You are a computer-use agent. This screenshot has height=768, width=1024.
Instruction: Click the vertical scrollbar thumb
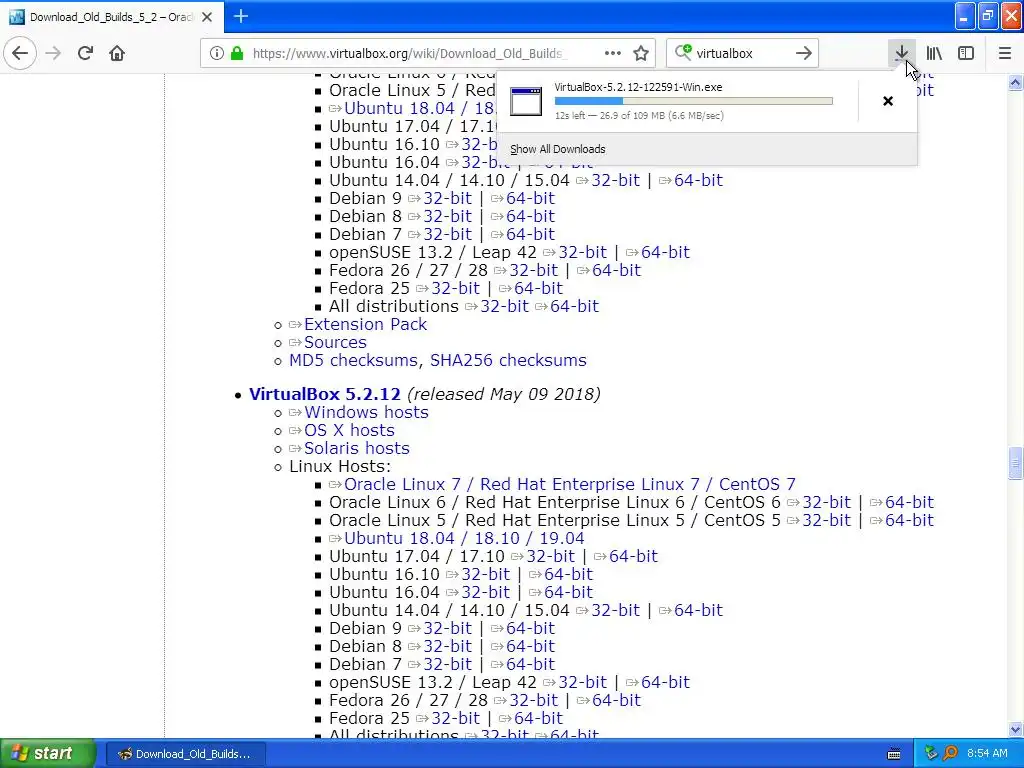coord(1015,463)
